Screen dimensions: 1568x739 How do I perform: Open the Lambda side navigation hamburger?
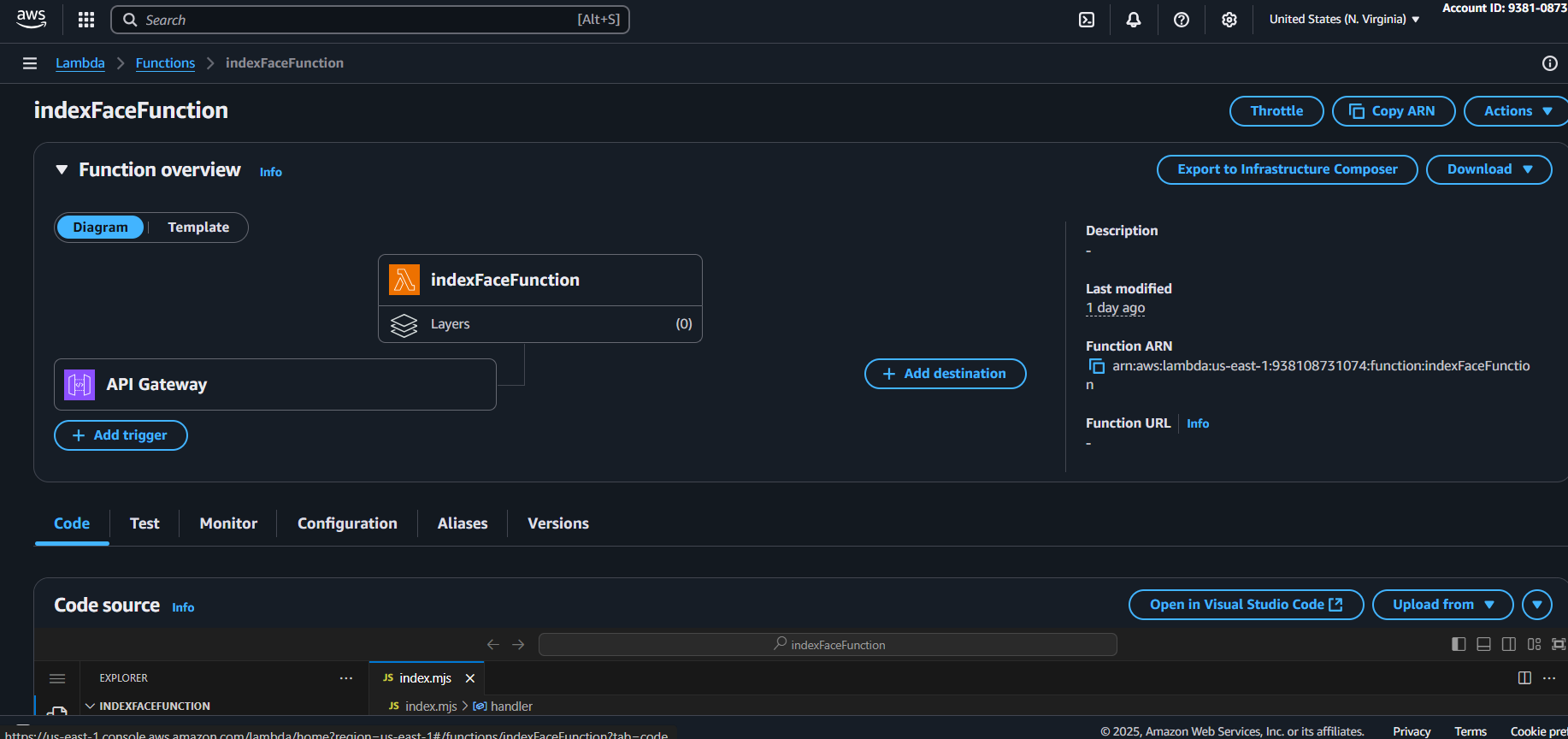coord(30,63)
